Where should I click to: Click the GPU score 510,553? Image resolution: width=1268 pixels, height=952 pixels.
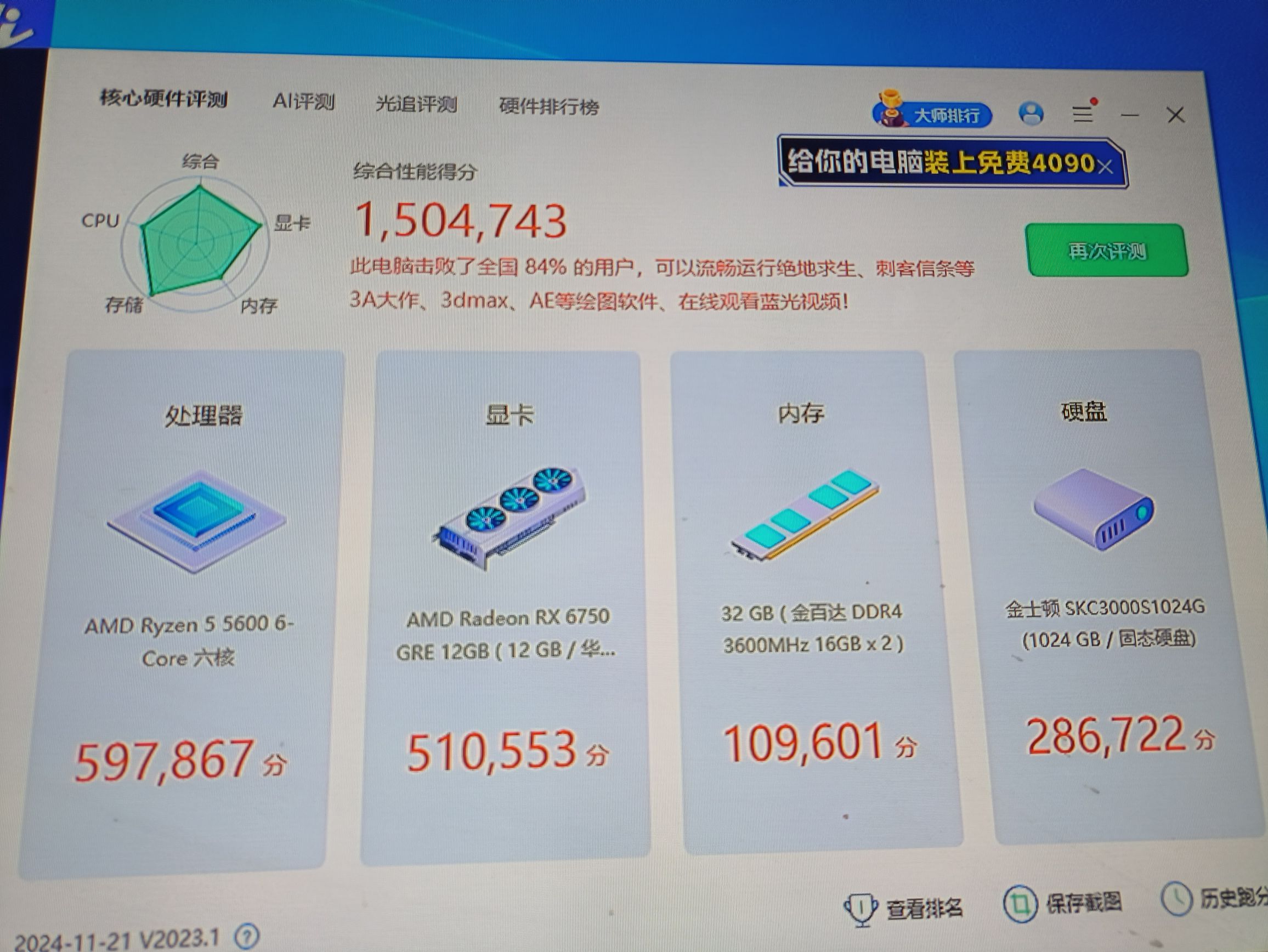tap(491, 751)
